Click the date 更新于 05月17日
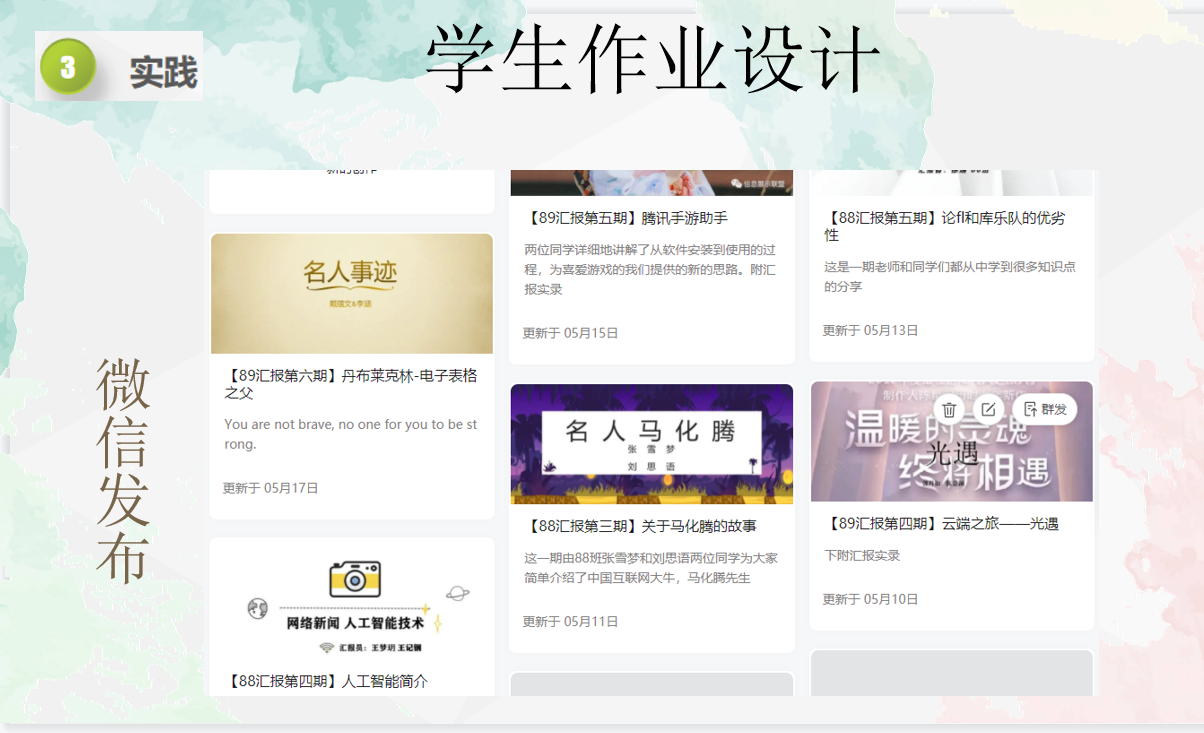This screenshot has height=733, width=1204. point(271,488)
